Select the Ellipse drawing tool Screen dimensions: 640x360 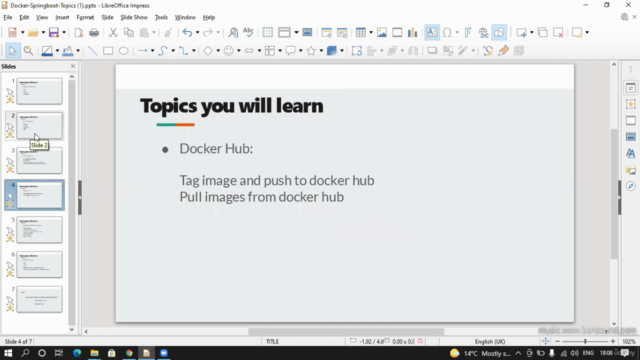point(123,51)
